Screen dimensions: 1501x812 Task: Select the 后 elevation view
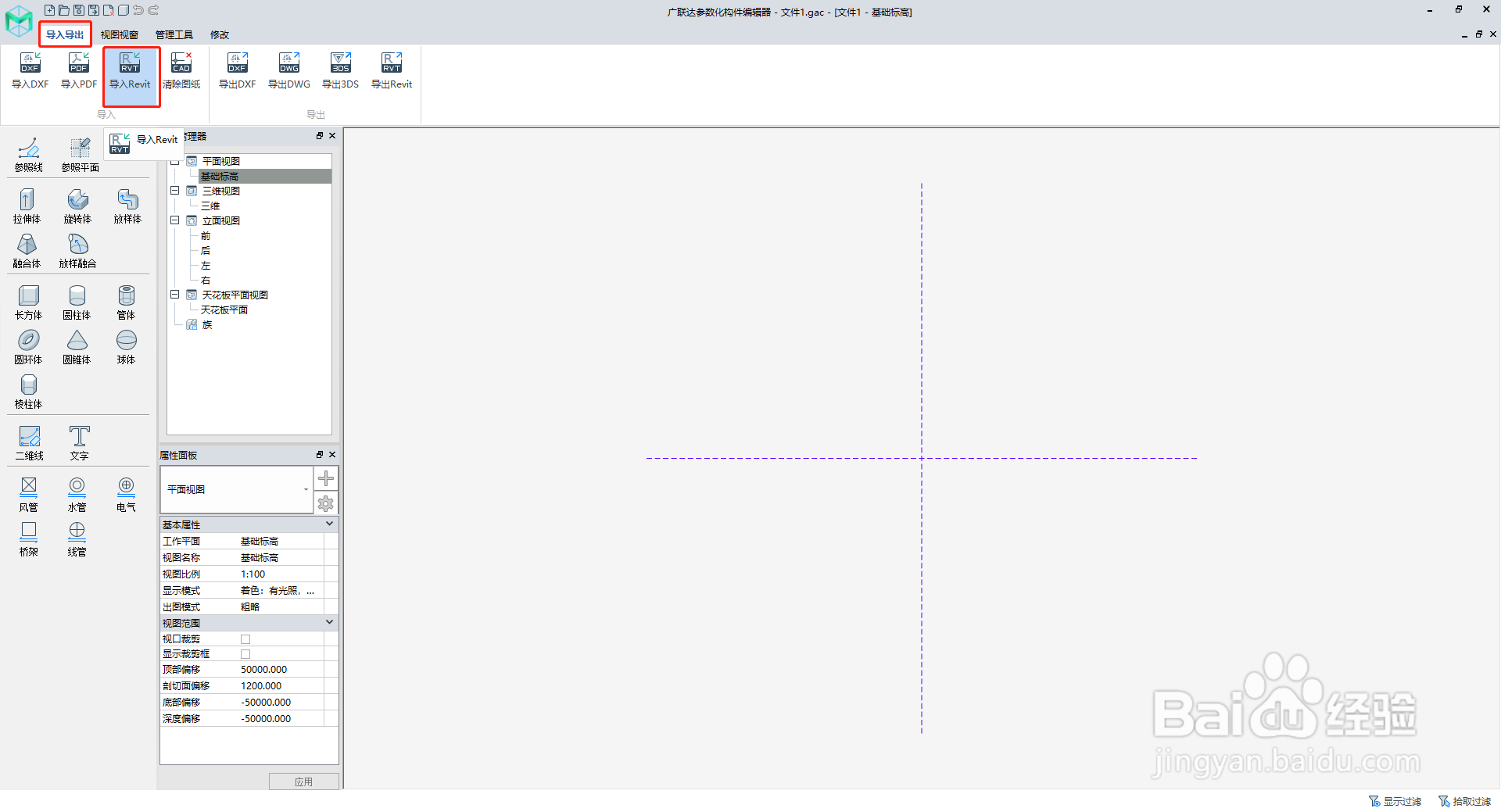pyautogui.click(x=206, y=251)
